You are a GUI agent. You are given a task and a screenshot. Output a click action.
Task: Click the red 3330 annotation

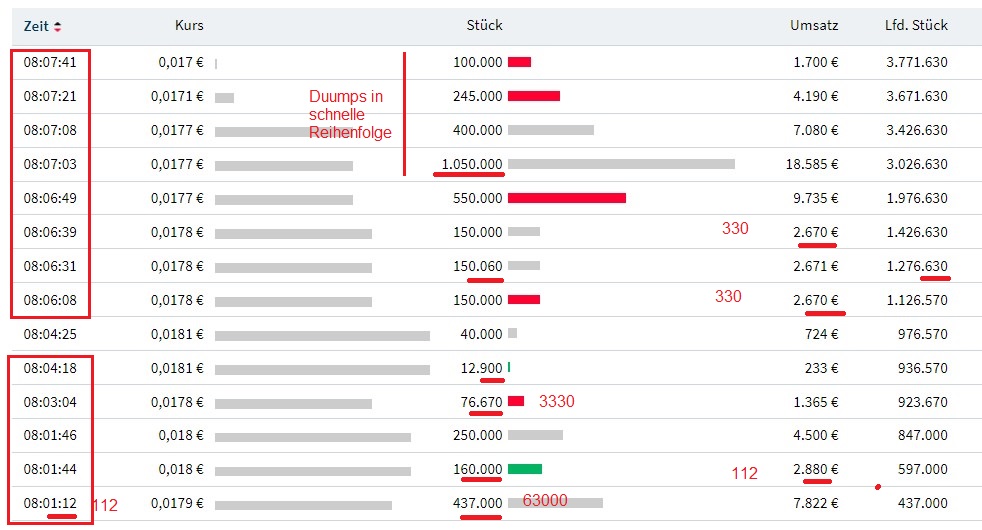(x=556, y=402)
